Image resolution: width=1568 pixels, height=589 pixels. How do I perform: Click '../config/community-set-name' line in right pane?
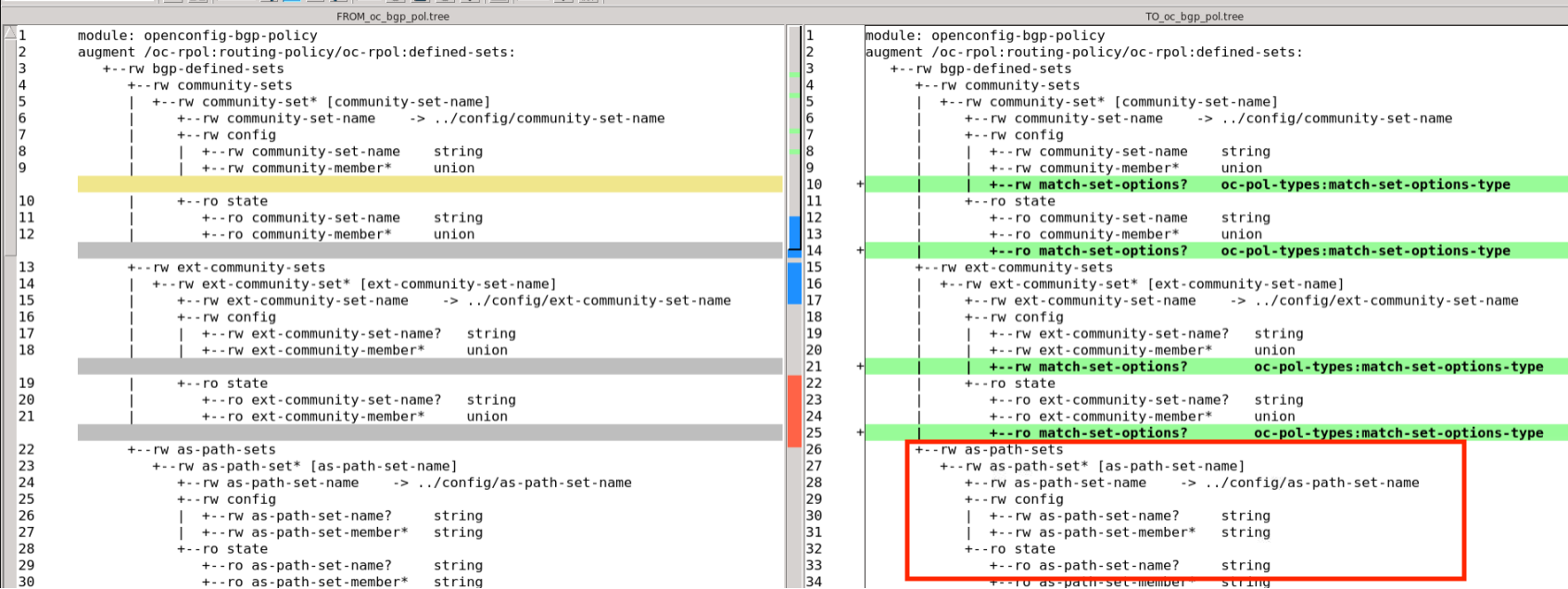(x=1208, y=119)
